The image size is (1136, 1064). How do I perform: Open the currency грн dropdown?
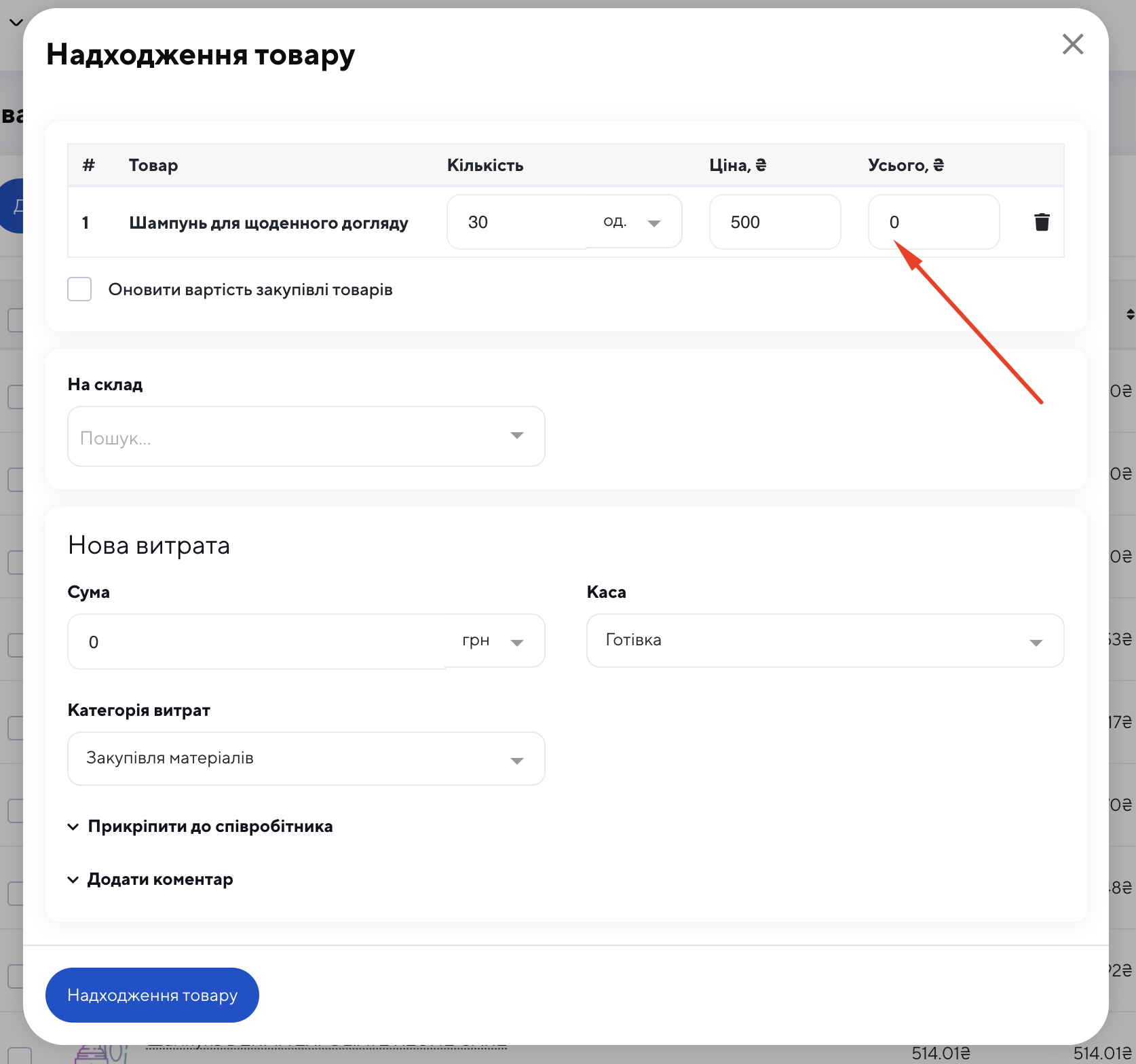(x=494, y=641)
